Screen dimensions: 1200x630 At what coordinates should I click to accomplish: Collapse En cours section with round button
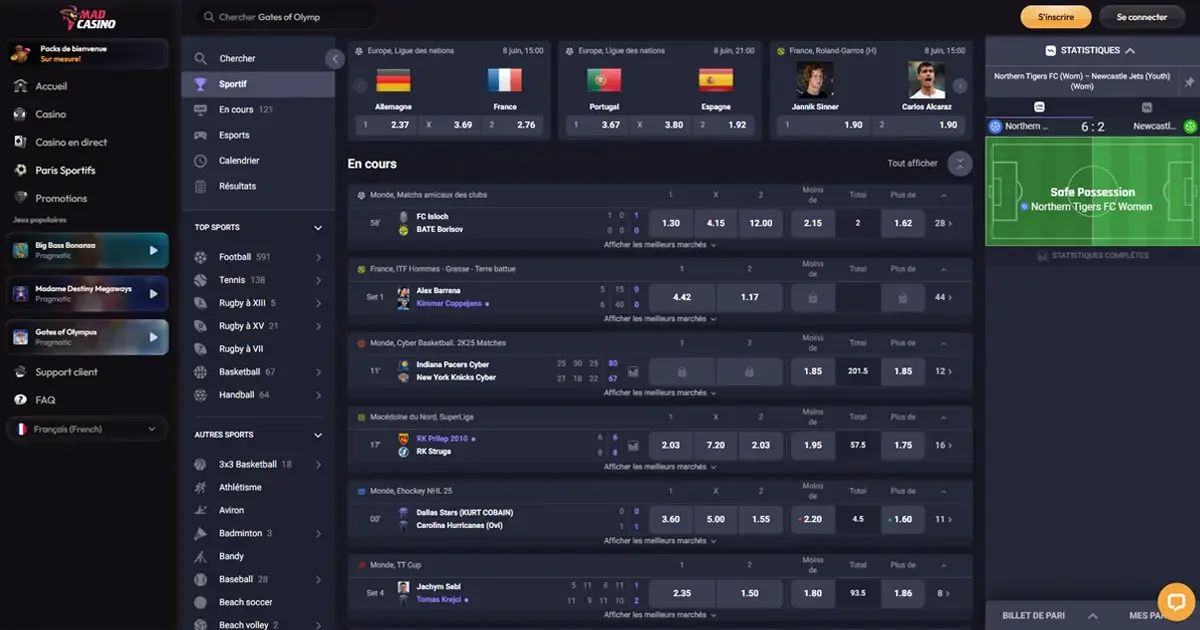pos(959,164)
